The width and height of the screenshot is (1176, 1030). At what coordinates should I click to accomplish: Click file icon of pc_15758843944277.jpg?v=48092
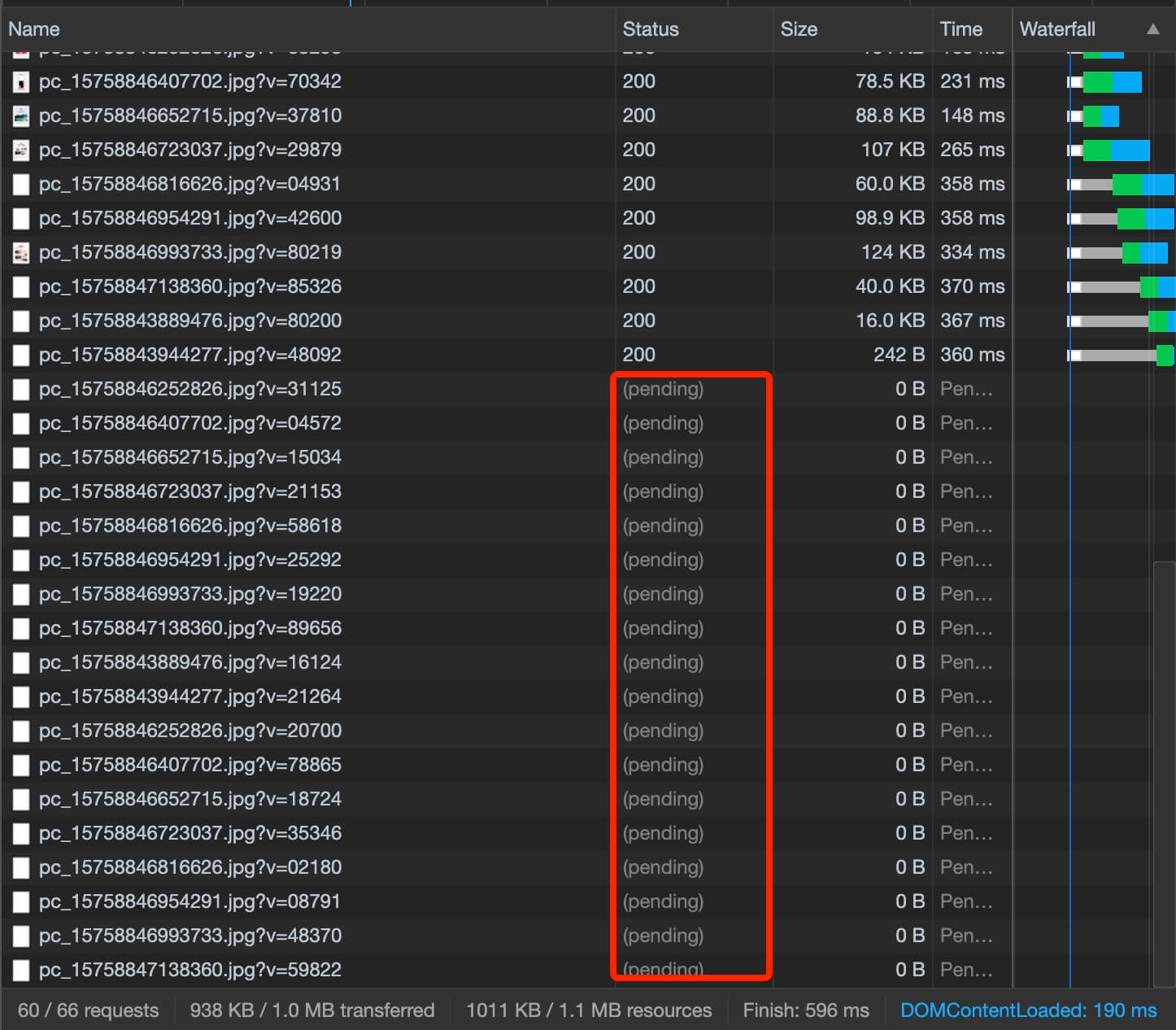point(21,355)
